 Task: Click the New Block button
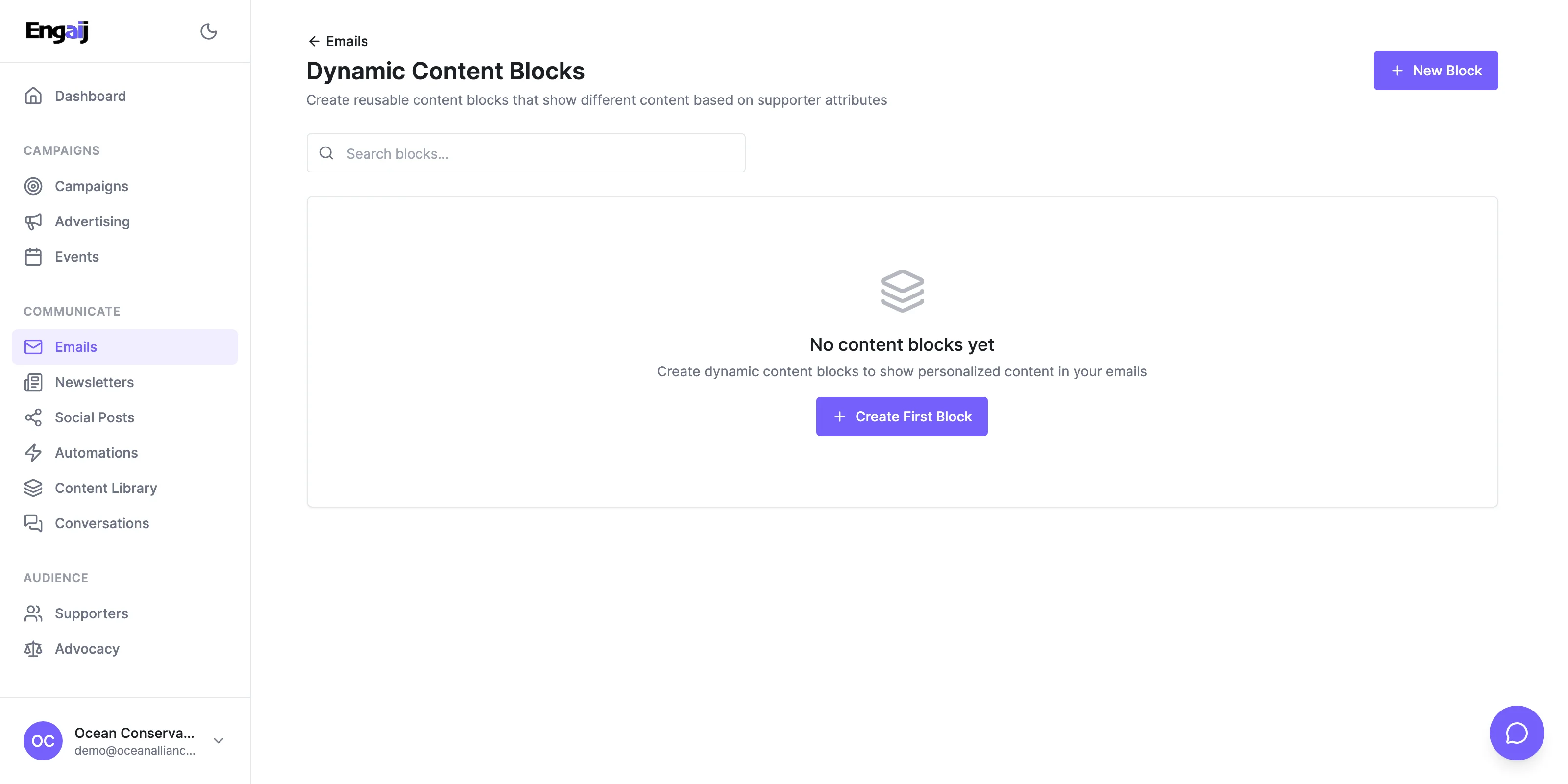pos(1435,71)
